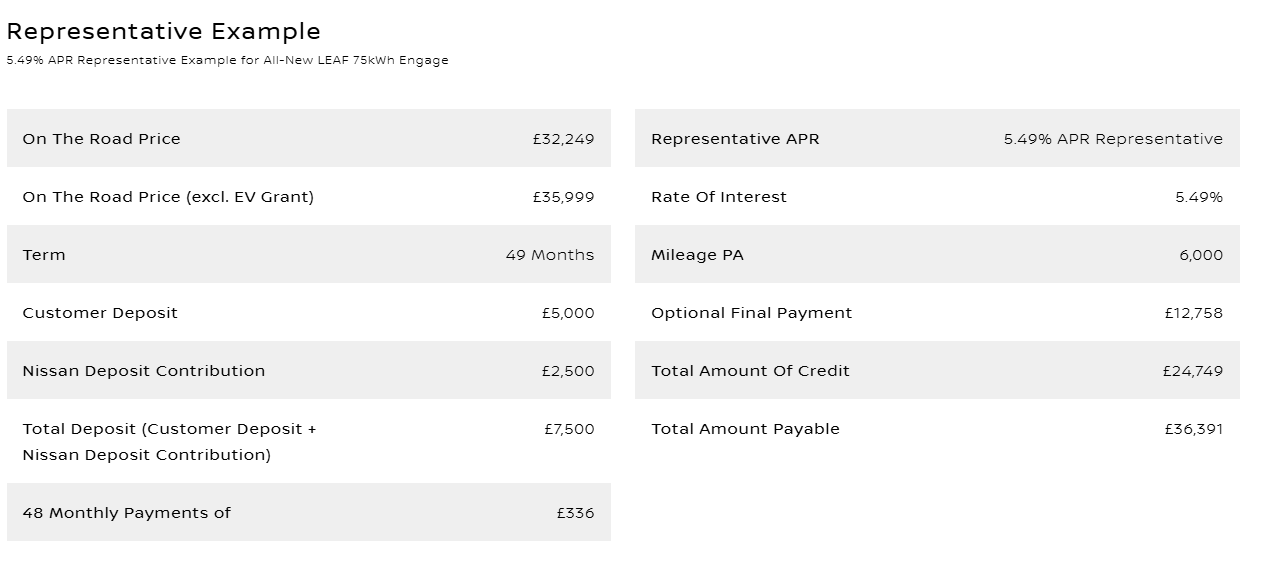Select the £5,000 deposit value

point(567,313)
